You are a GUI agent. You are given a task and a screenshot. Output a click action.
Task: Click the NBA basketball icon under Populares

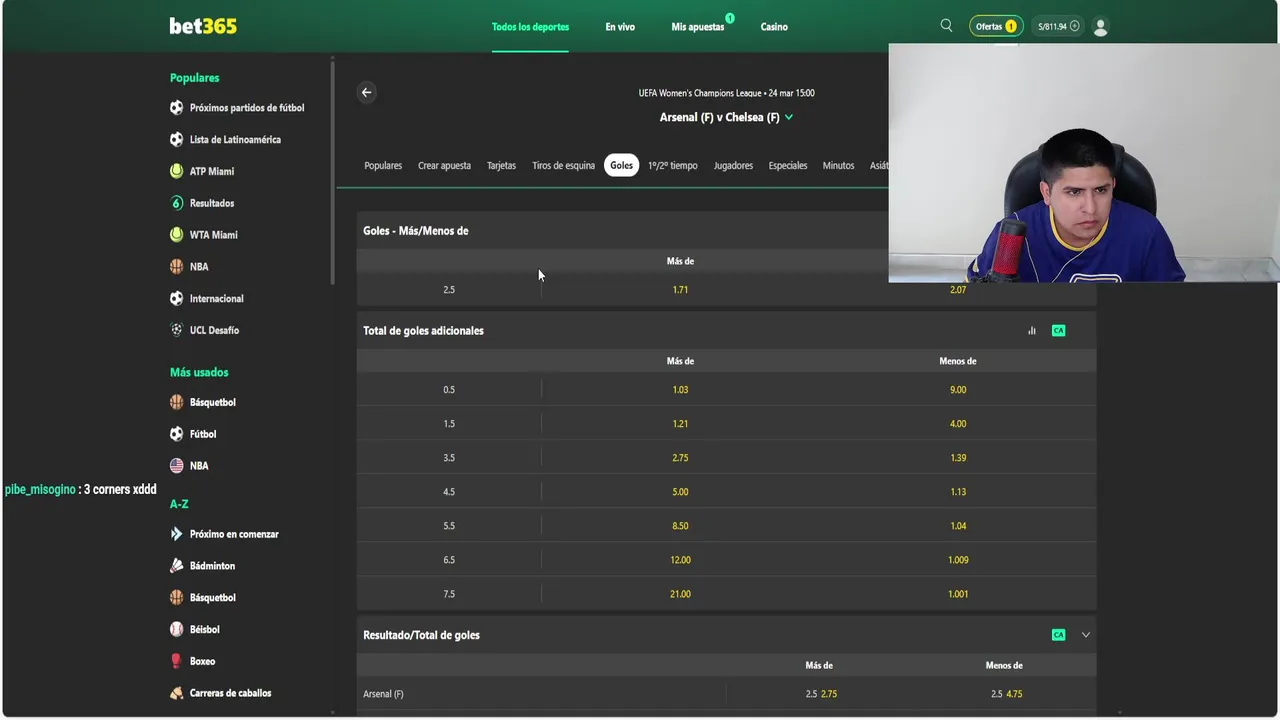click(x=177, y=267)
